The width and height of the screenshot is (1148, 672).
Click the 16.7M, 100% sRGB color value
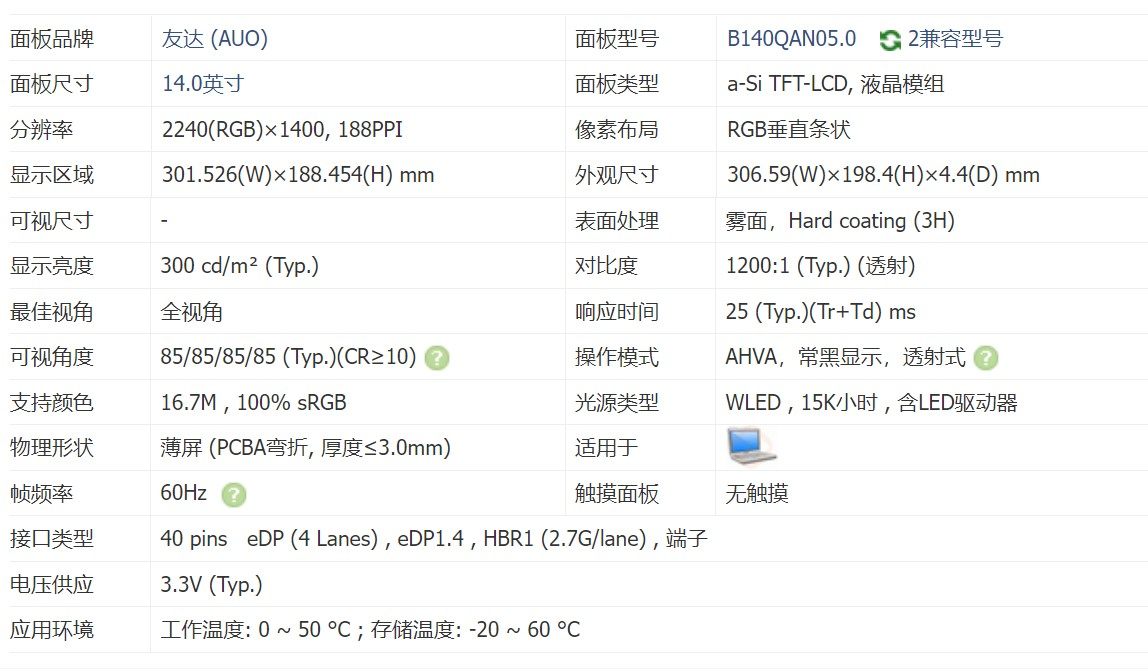click(x=254, y=403)
